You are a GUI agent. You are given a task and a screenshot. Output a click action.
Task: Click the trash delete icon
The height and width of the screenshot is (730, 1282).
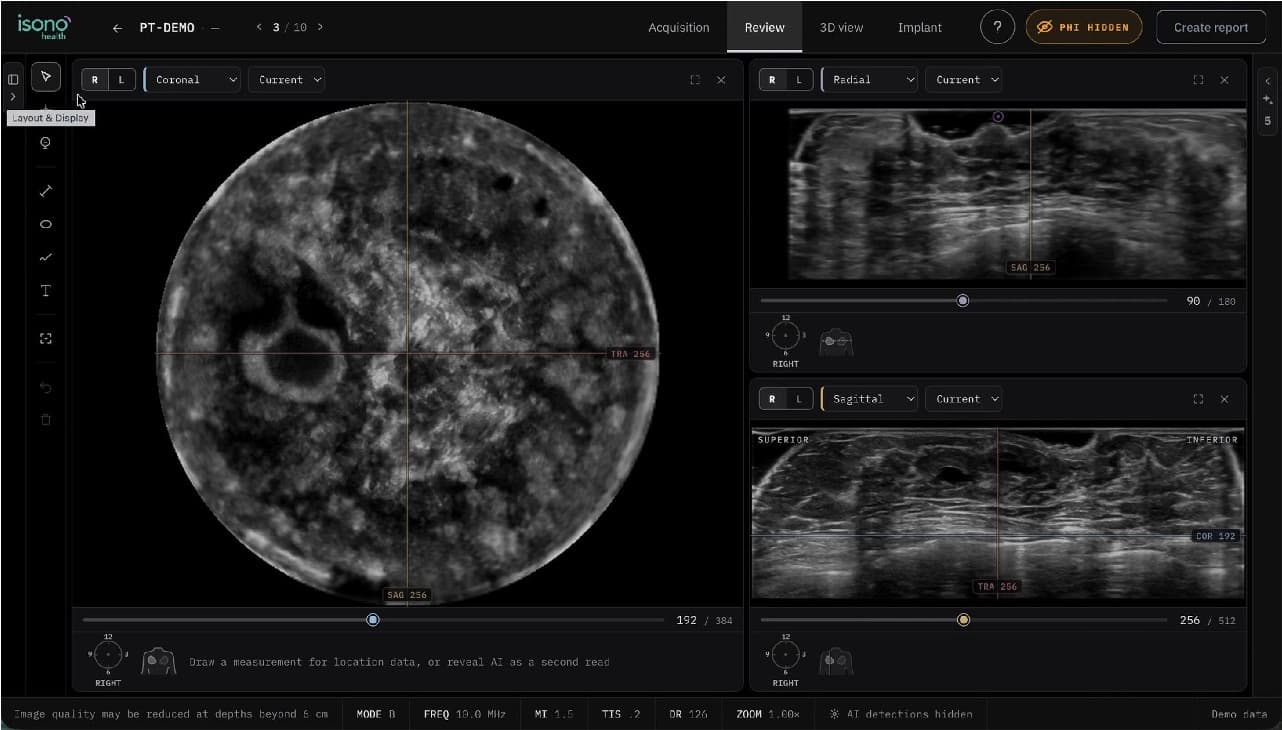click(45, 420)
